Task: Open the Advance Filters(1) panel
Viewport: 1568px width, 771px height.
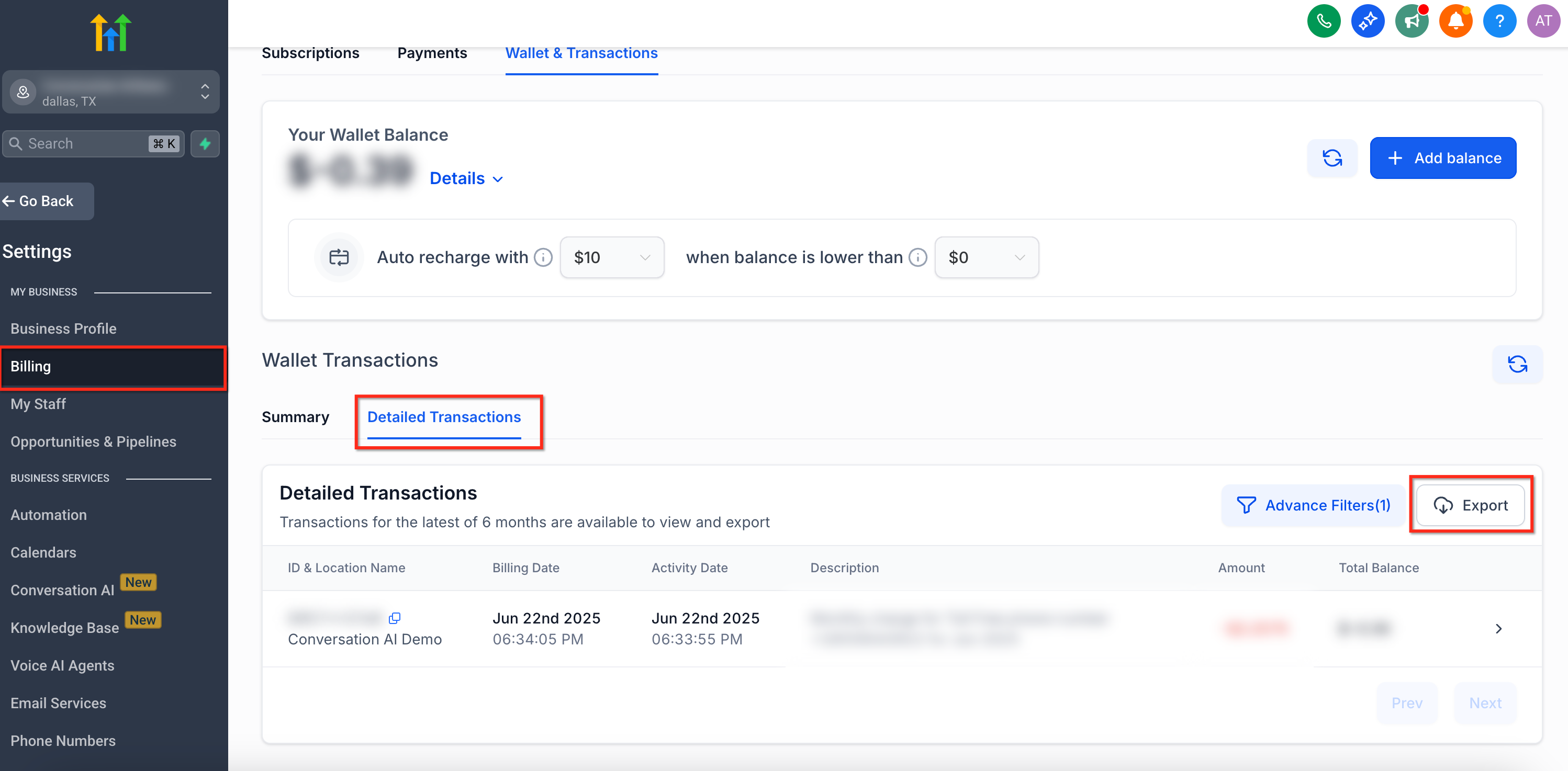Action: 1313,505
